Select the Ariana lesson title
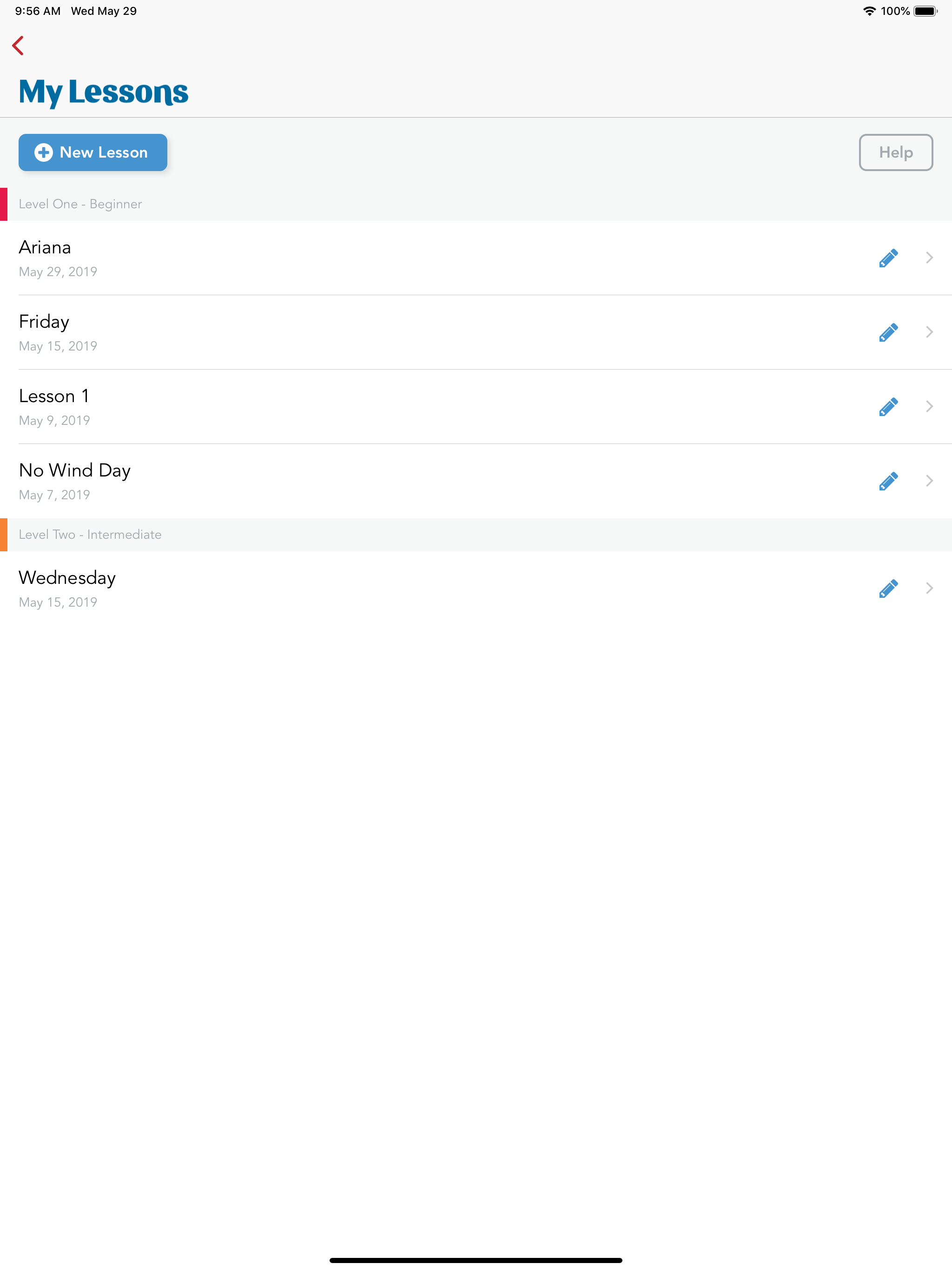Screen dimensions: 952x1270 coord(45,247)
